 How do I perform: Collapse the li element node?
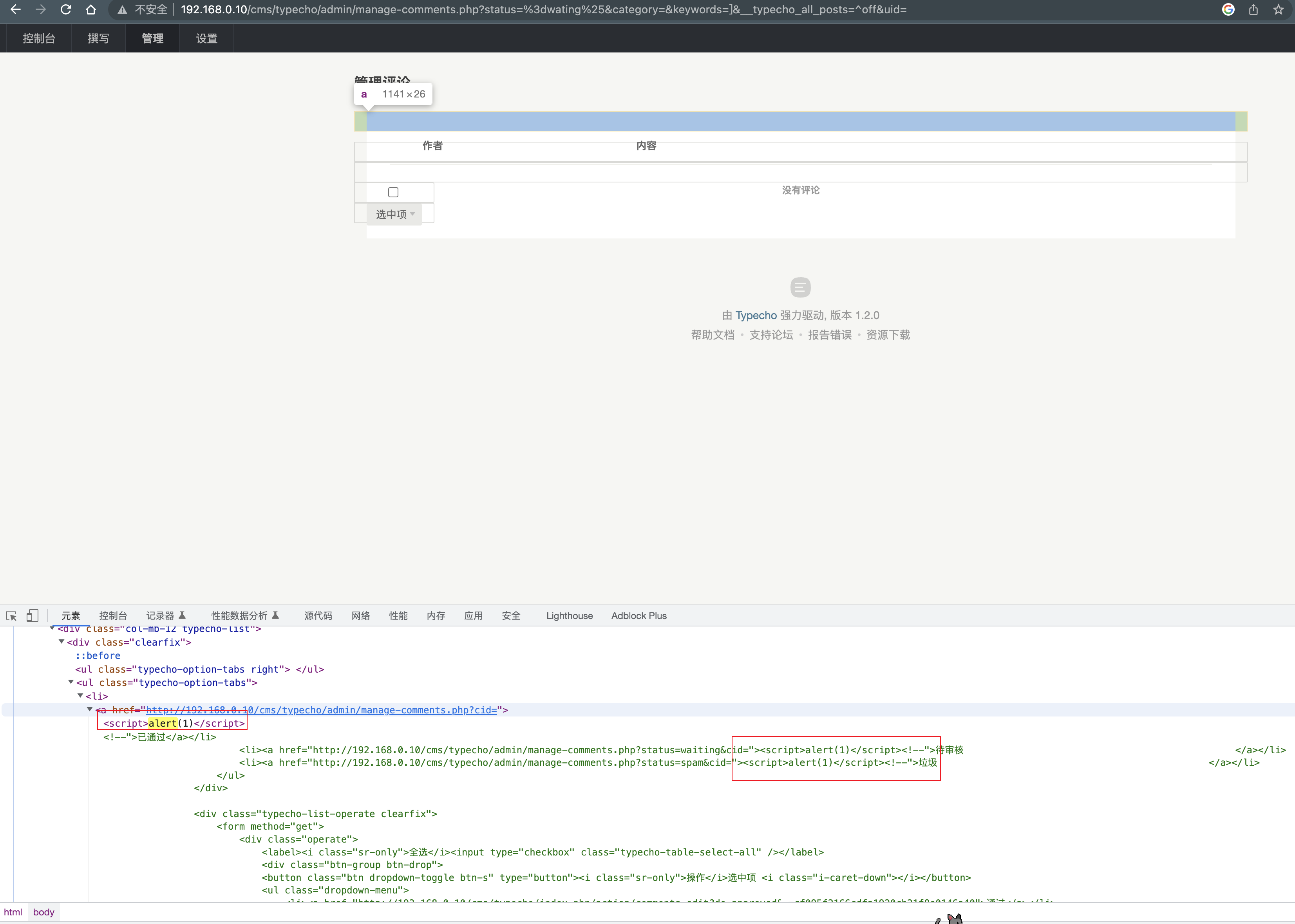coord(80,696)
